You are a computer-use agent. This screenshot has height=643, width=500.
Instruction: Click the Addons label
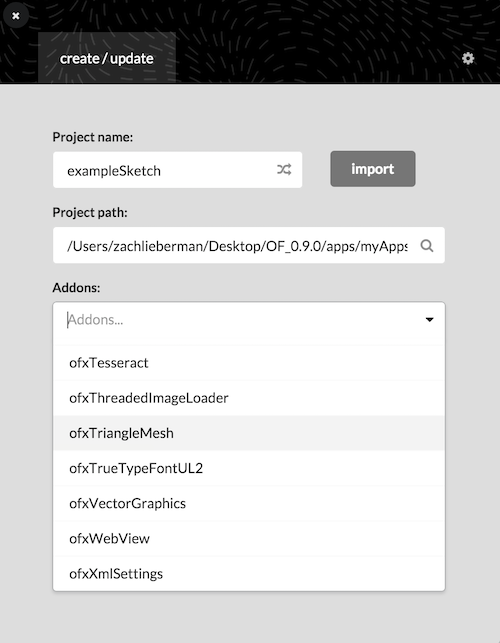click(x=76, y=287)
